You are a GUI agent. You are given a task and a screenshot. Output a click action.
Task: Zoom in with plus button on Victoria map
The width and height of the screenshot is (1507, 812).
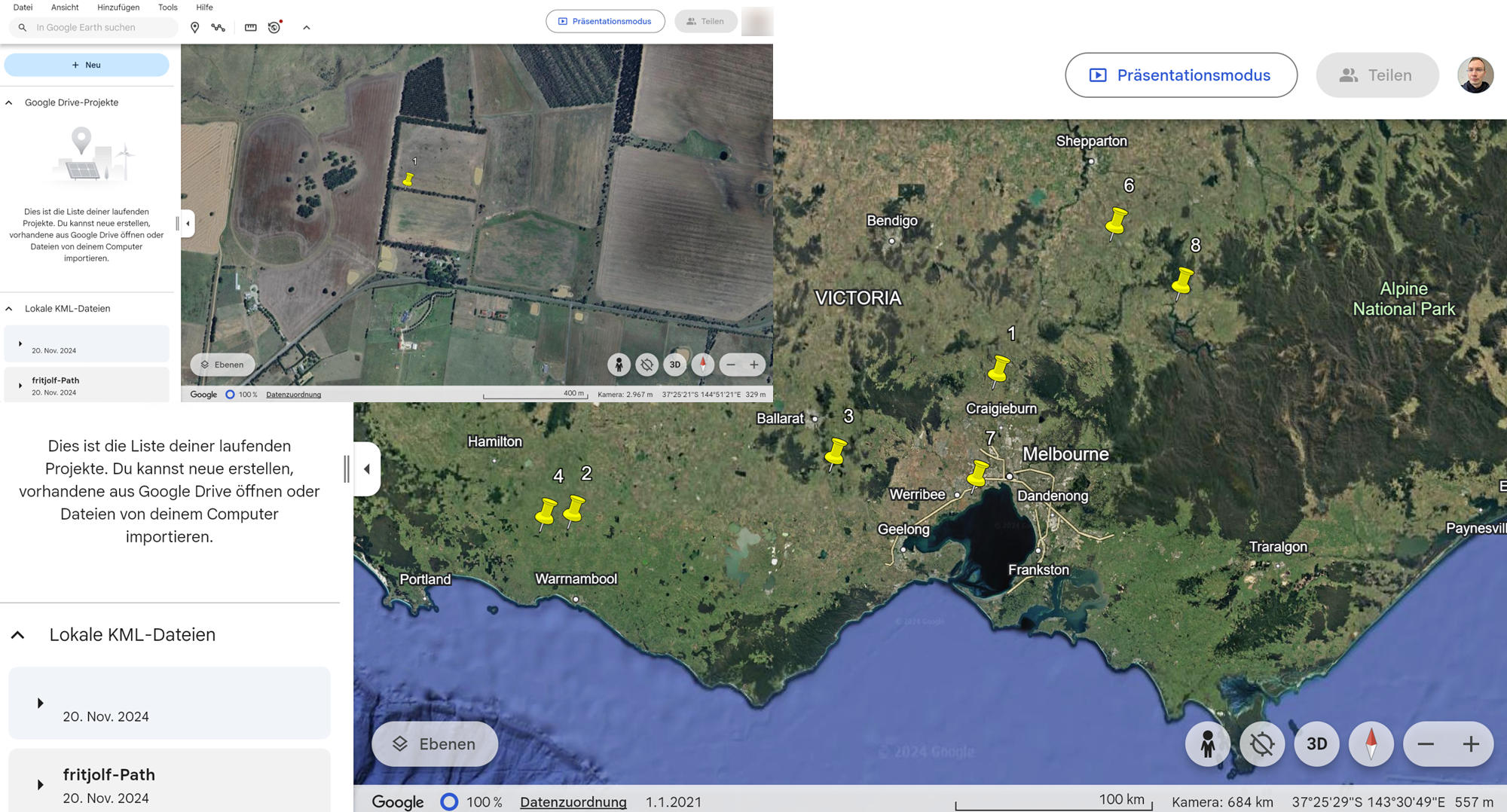[1470, 744]
